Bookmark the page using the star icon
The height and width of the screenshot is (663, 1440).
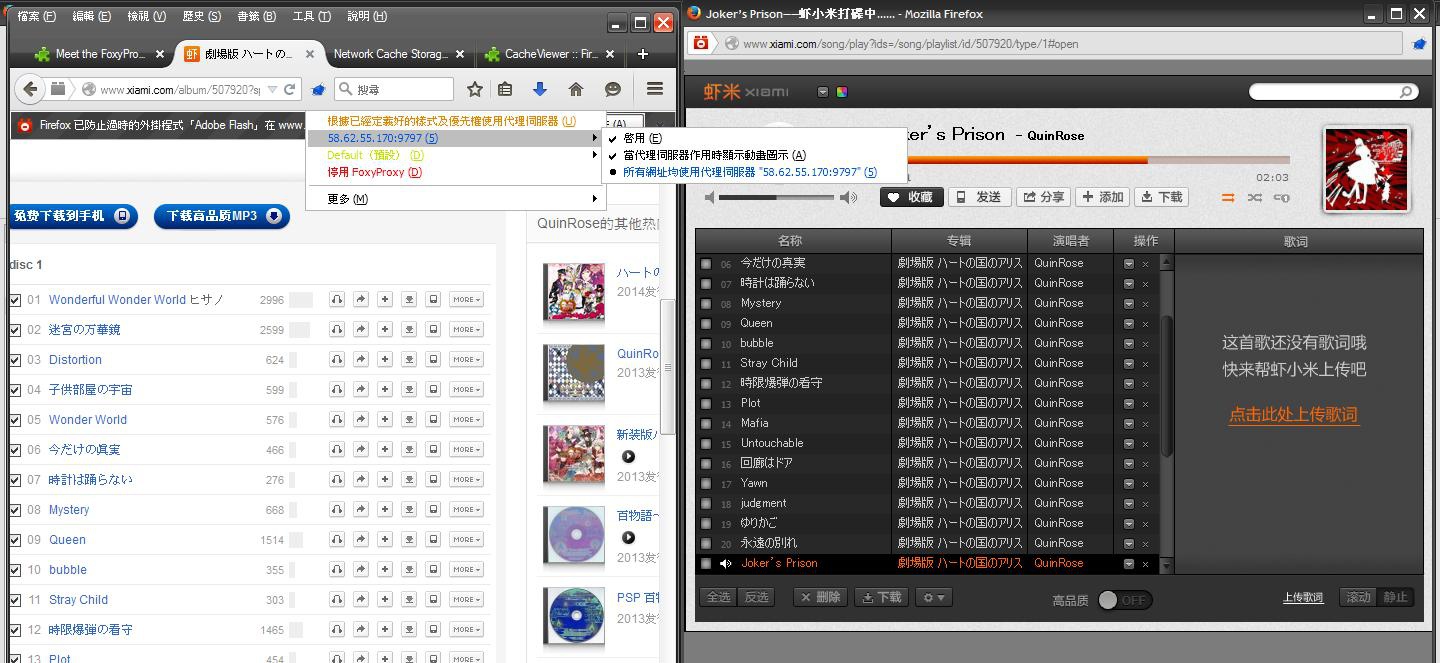click(475, 89)
